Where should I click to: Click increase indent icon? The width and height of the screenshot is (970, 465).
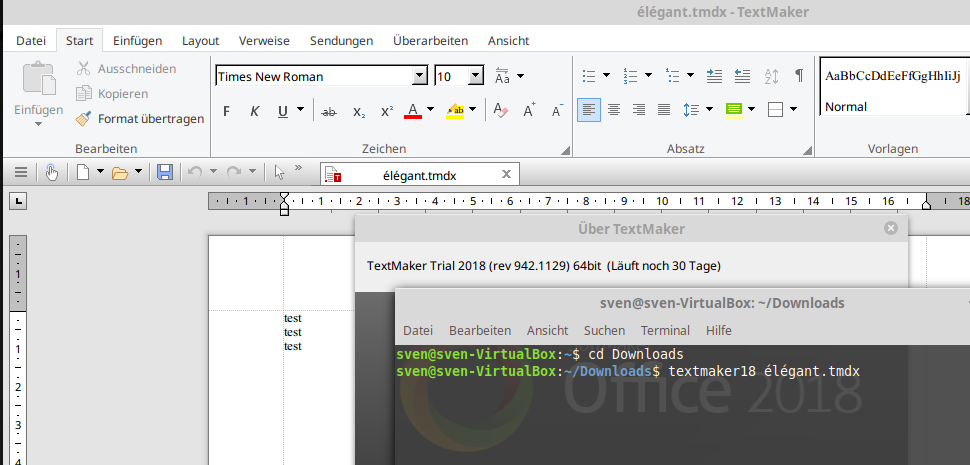[x=715, y=76]
